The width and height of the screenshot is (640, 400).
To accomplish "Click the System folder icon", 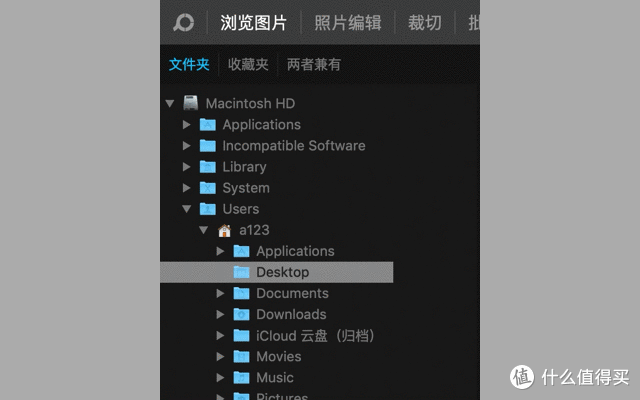I will 208,188.
